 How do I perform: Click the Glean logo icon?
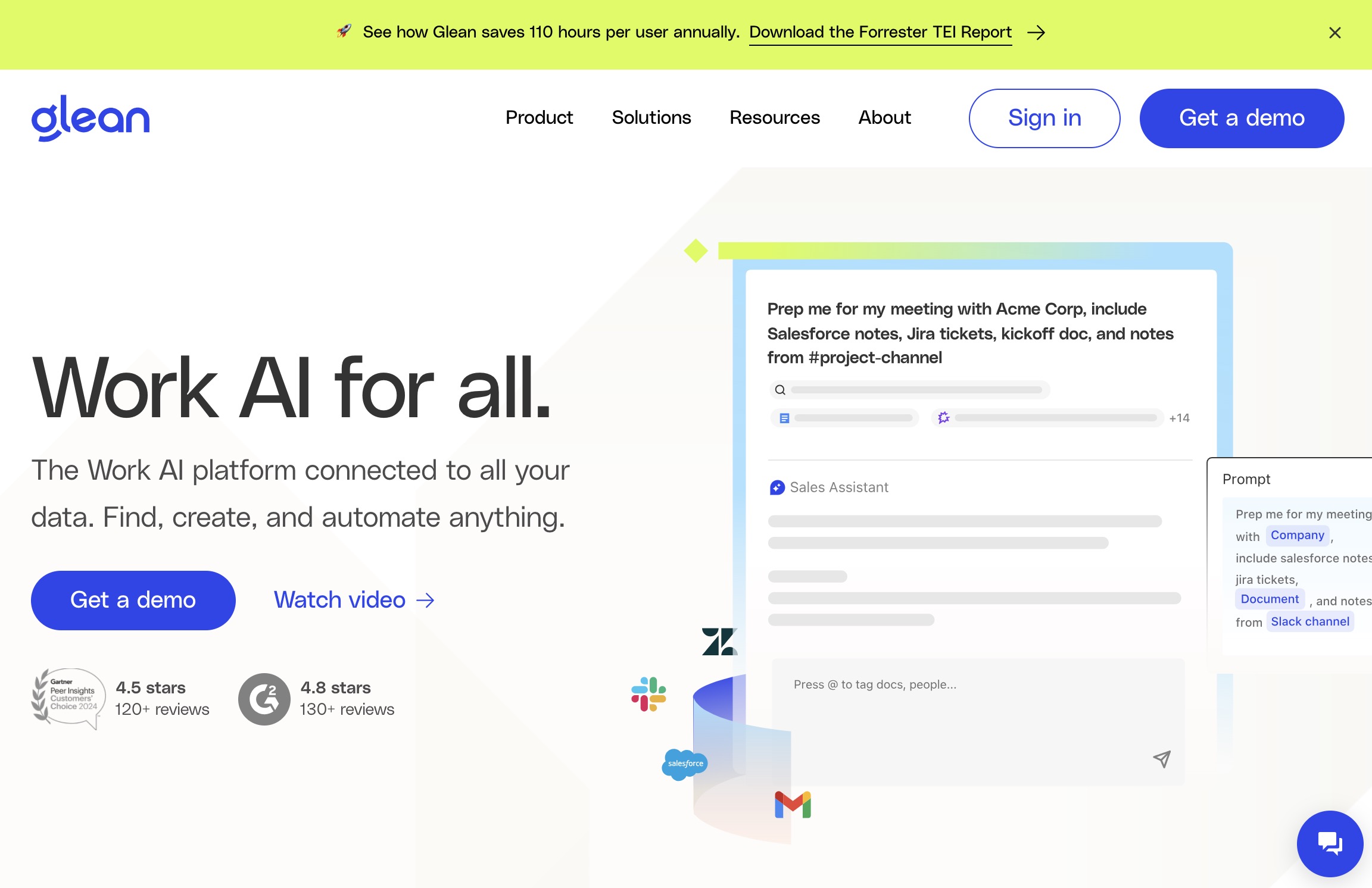[x=90, y=117]
